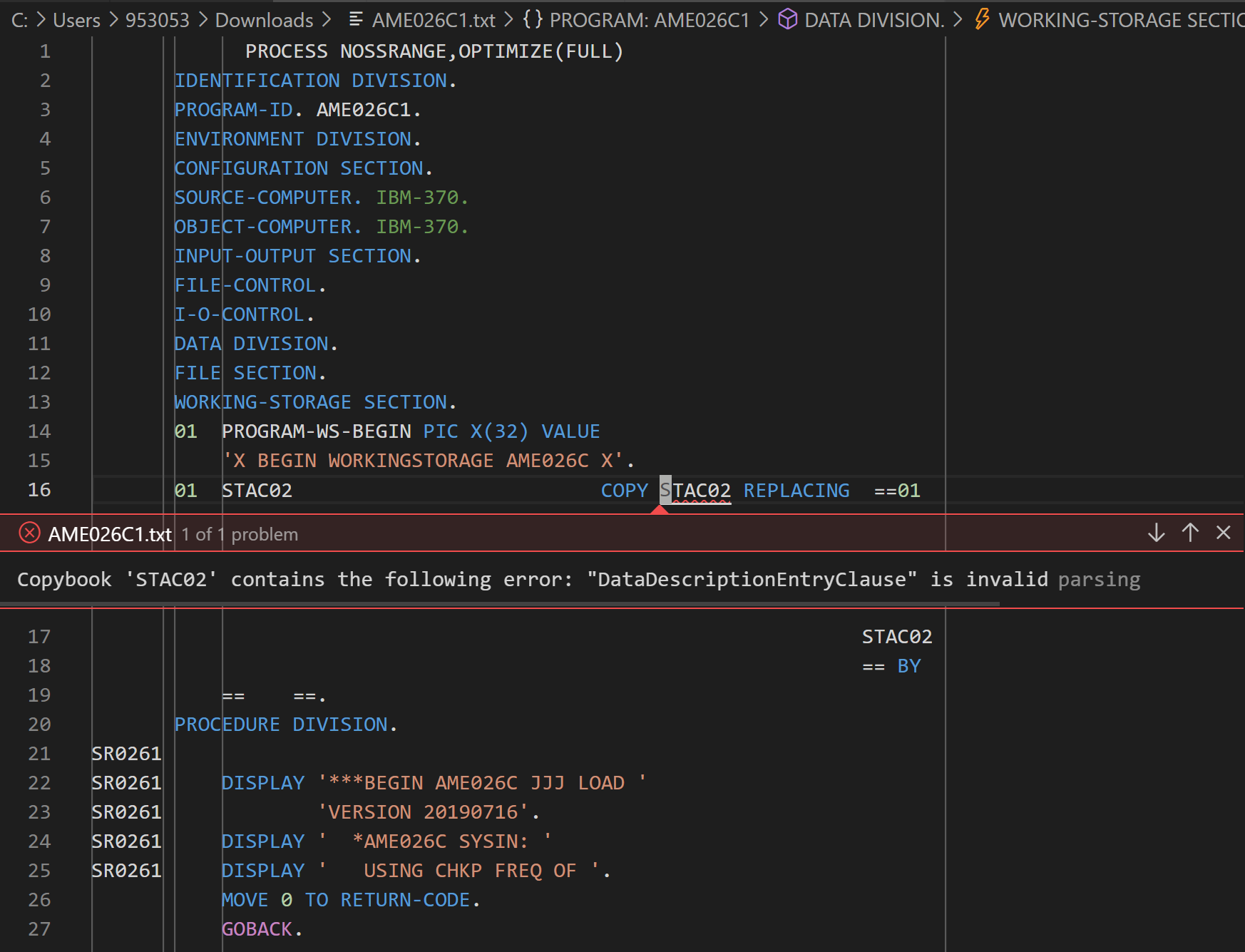Select the underlined STAC02 token on line 16
Image resolution: width=1245 pixels, height=952 pixels.
coord(695,490)
